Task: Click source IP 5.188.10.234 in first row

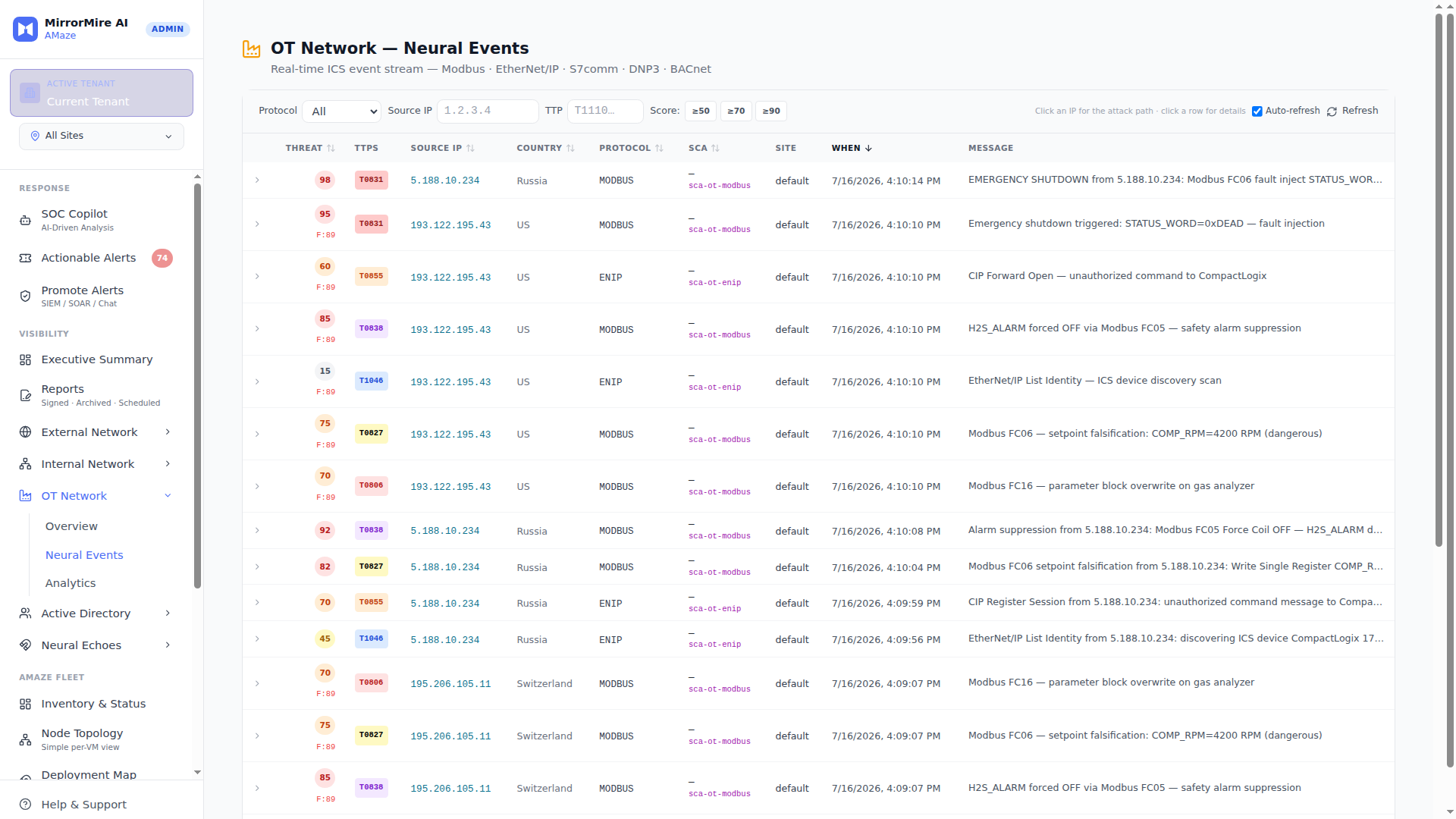Action: click(445, 180)
